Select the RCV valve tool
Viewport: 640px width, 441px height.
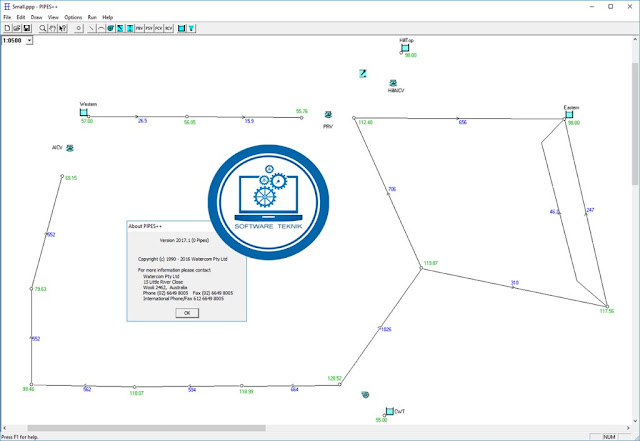pos(169,28)
